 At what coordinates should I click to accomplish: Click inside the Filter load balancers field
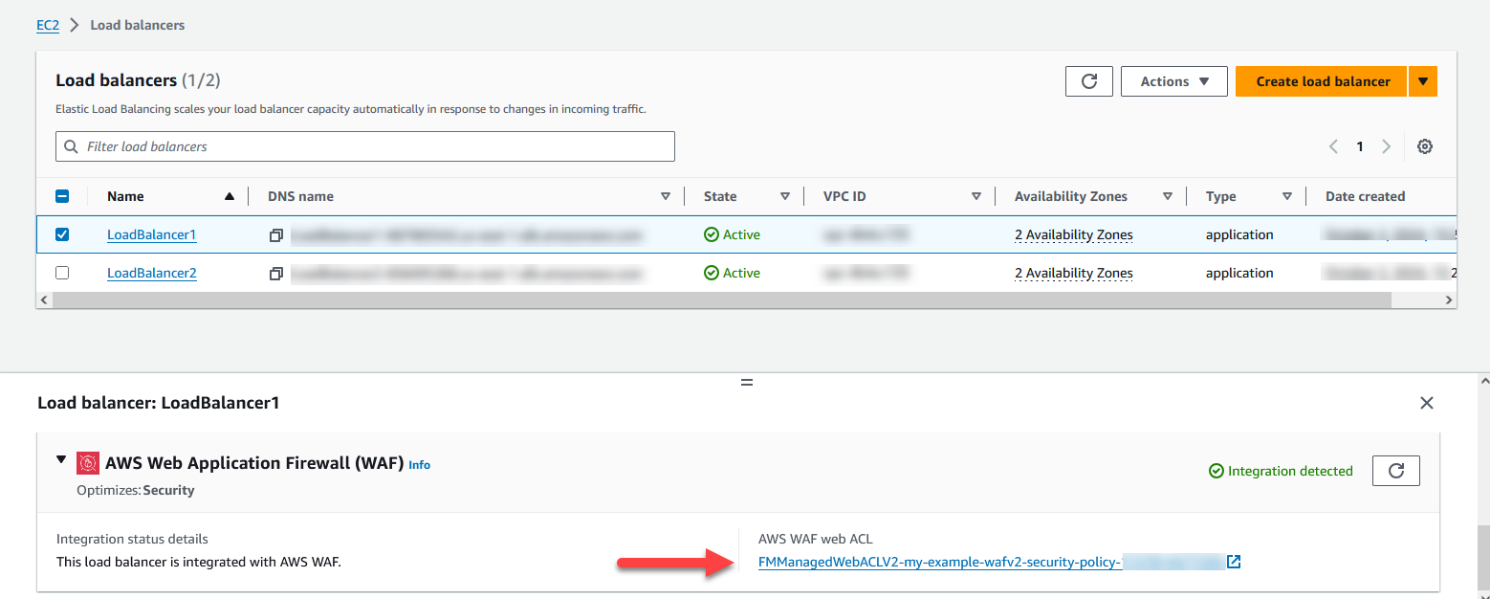point(365,146)
